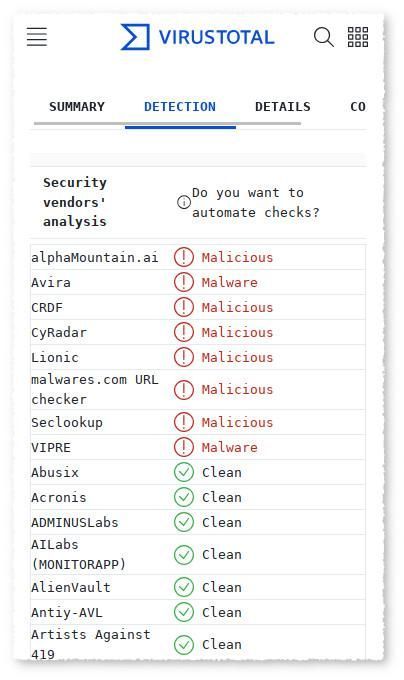Open the partially visible CO tab
The width and height of the screenshot is (404, 680).
(x=358, y=107)
